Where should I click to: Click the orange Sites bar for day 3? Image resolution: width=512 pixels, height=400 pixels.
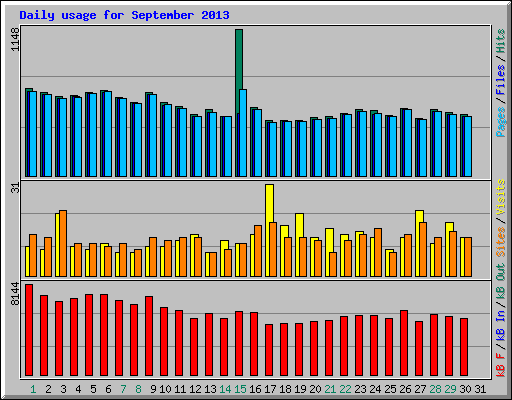click(x=63, y=243)
